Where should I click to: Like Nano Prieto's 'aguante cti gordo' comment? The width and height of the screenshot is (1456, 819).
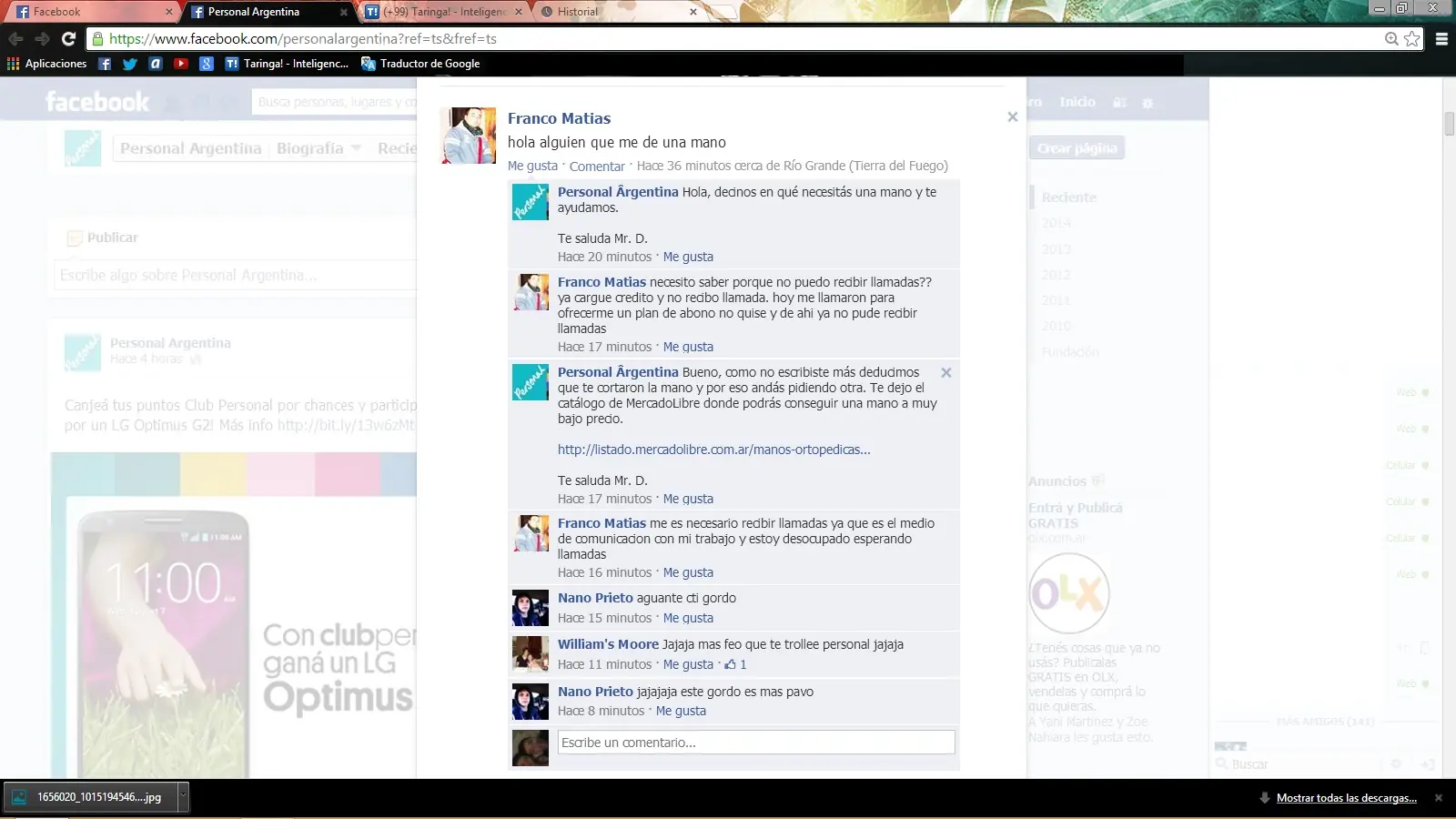point(688,618)
